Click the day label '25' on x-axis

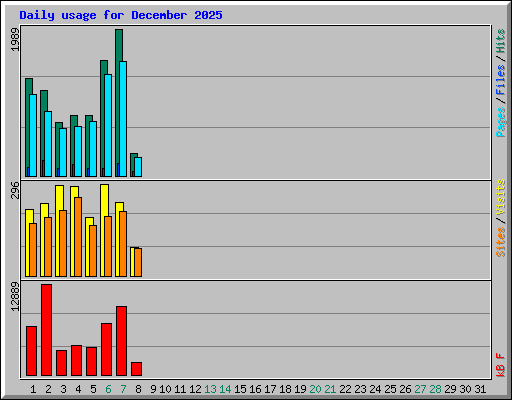[x=390, y=389]
